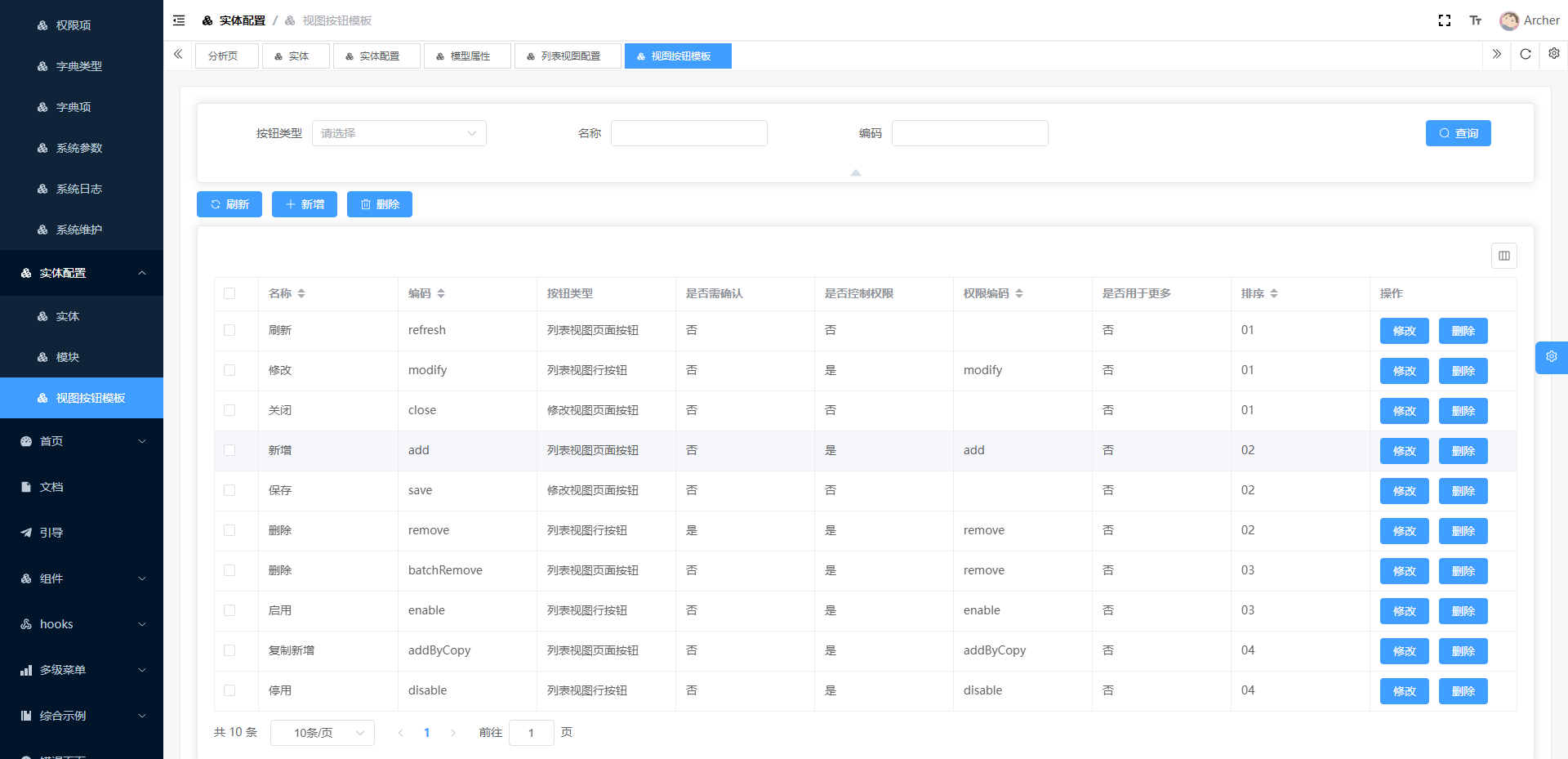The width and height of the screenshot is (1568, 759).
Task: Click 修改 in the refresh row
Action: click(x=1405, y=331)
